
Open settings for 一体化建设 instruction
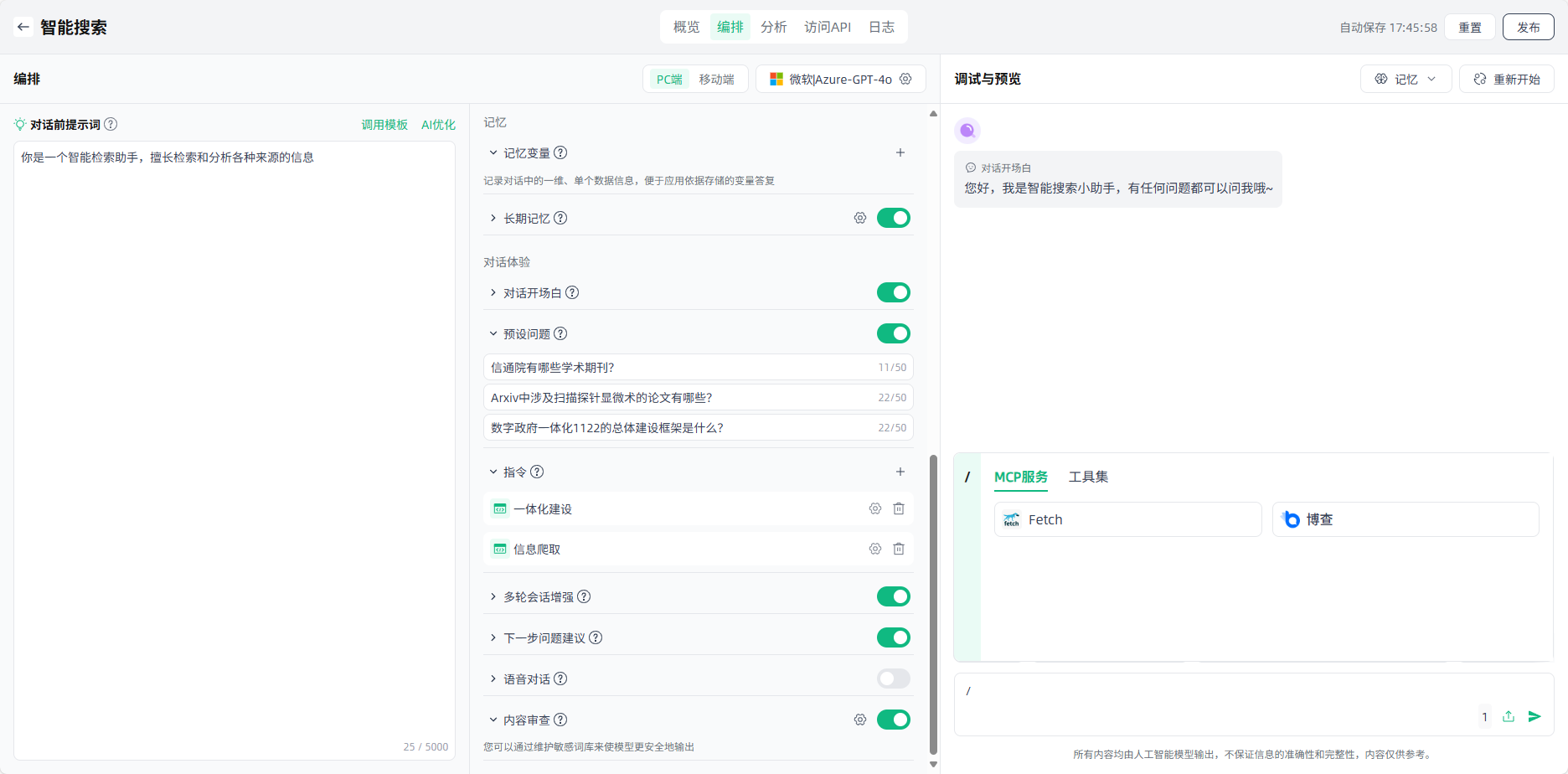875,508
